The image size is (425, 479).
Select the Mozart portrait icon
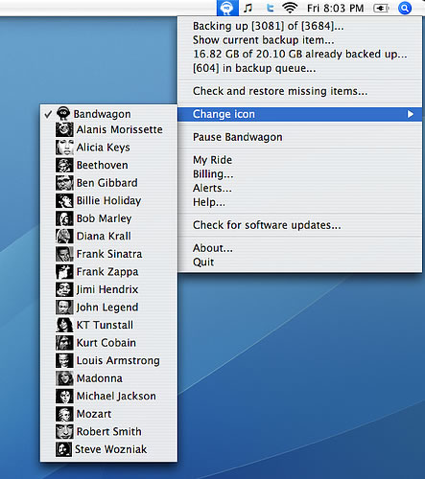(x=64, y=414)
